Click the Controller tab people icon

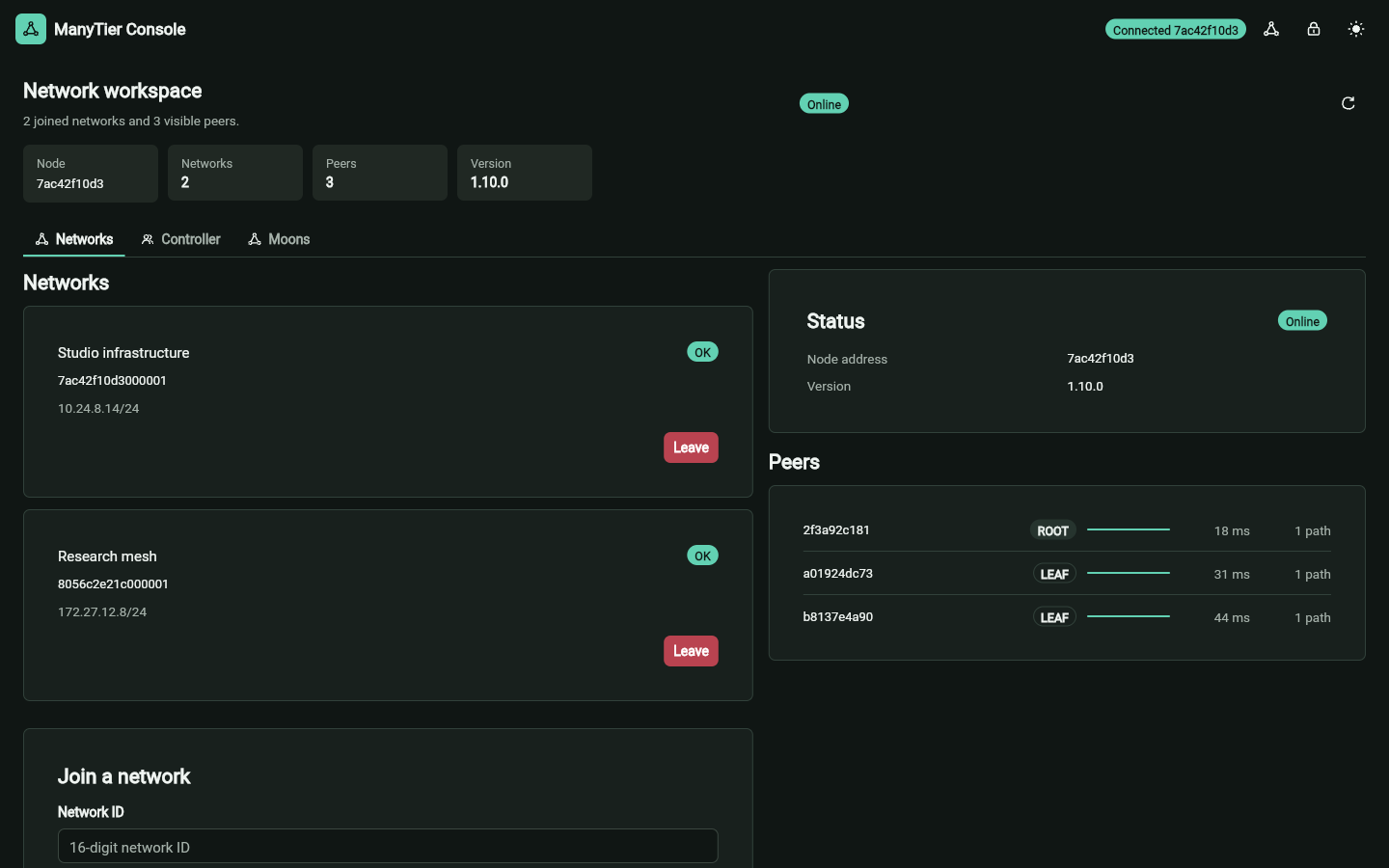point(148,239)
